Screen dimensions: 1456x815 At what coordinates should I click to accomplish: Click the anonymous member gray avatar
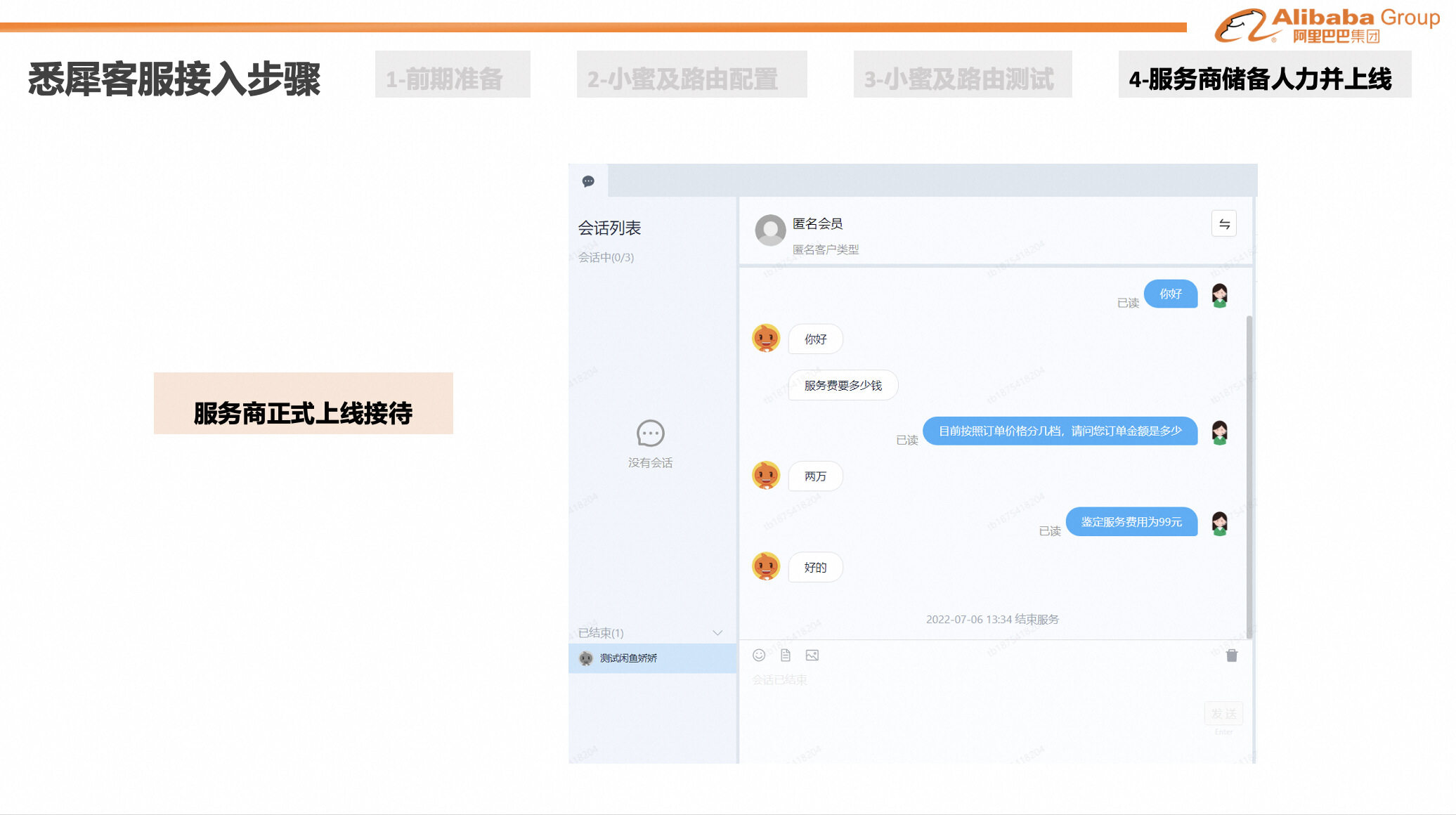[x=770, y=230]
